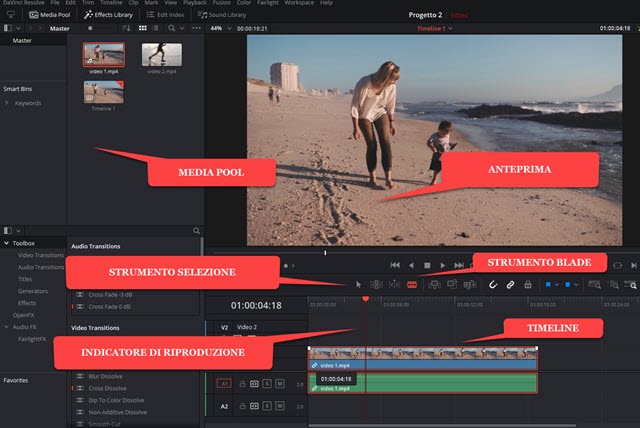640x428 pixels.
Task: Select the Timeline 1 thumbnail in media pool
Action: click(x=104, y=92)
